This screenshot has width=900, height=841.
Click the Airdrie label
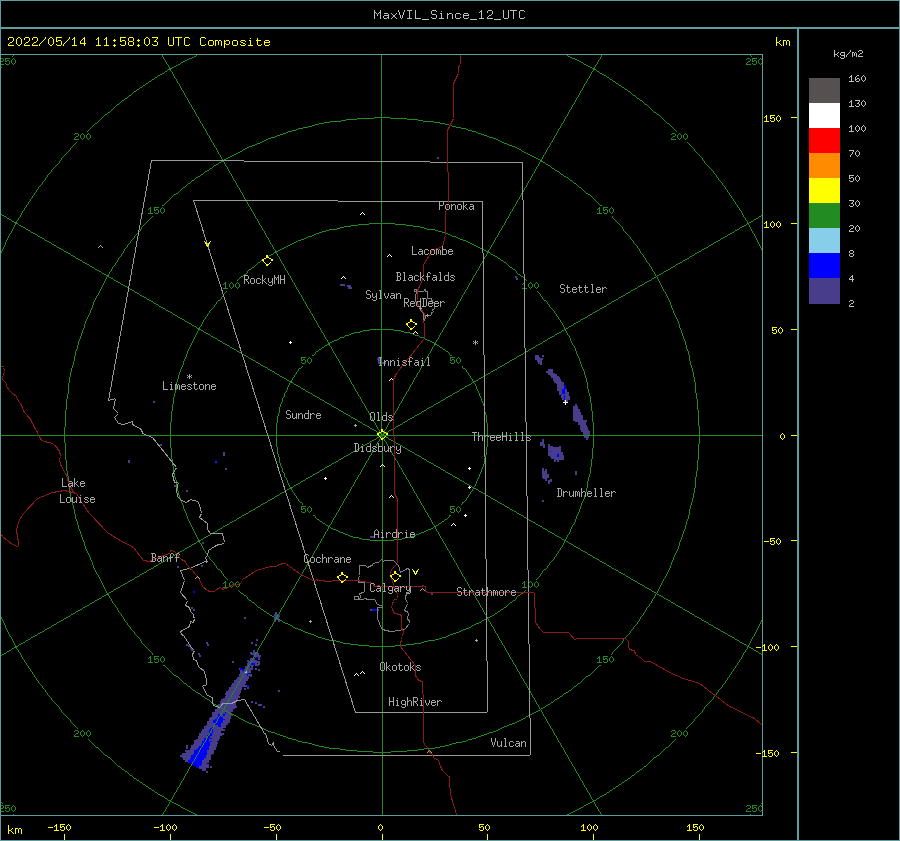394,534
